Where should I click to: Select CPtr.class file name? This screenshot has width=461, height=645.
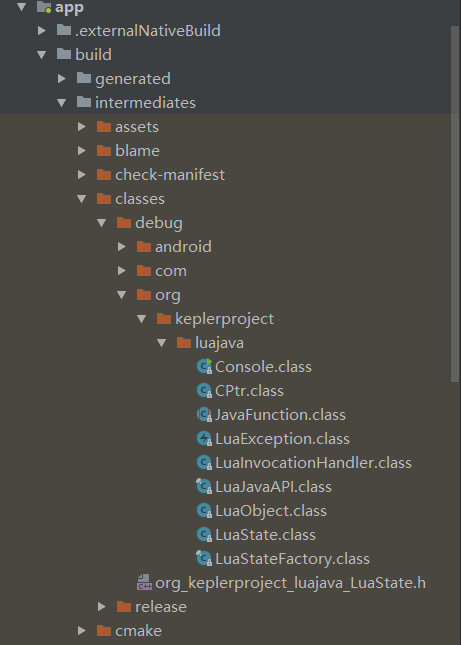click(x=249, y=390)
